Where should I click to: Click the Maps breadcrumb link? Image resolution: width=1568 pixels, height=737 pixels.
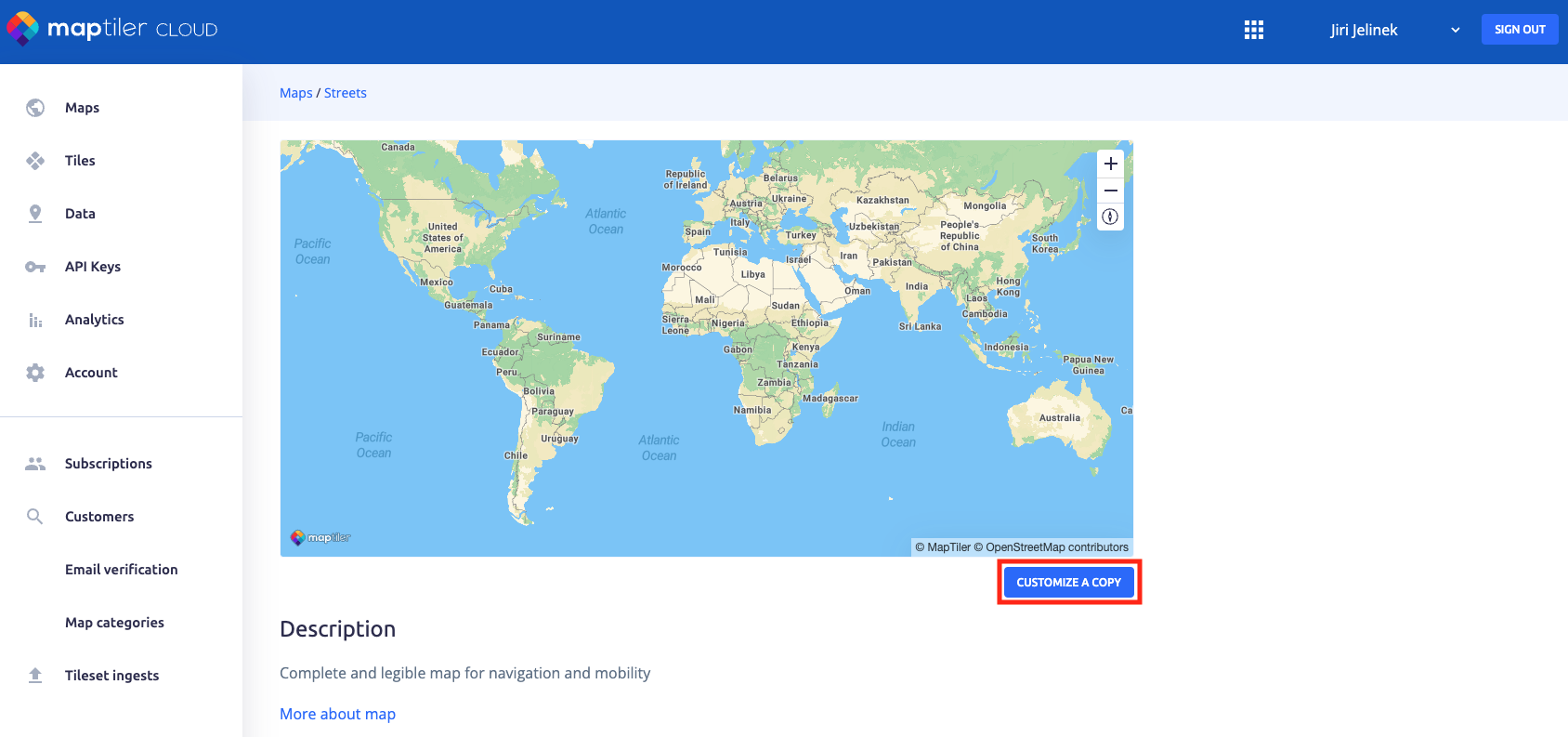[296, 93]
